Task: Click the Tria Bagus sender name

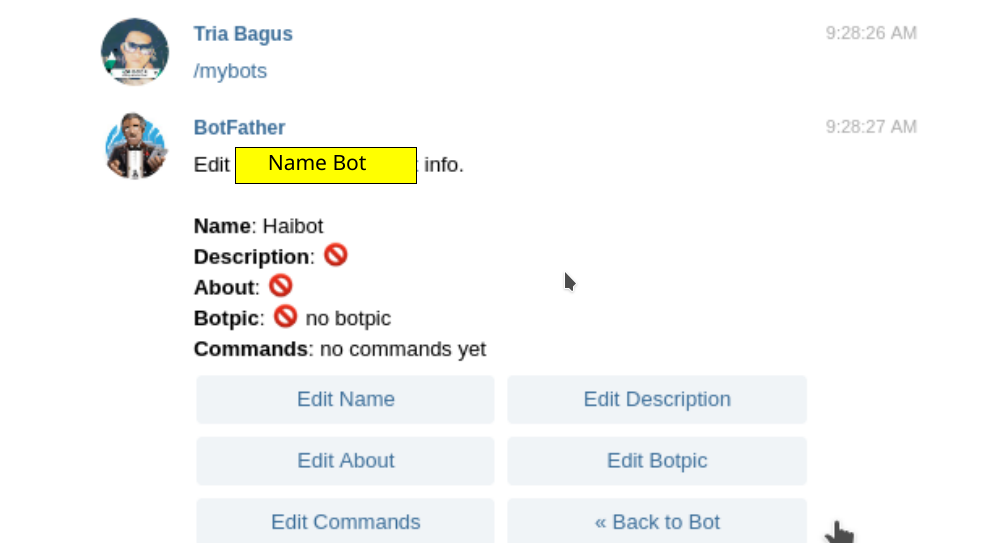Action: [243, 34]
